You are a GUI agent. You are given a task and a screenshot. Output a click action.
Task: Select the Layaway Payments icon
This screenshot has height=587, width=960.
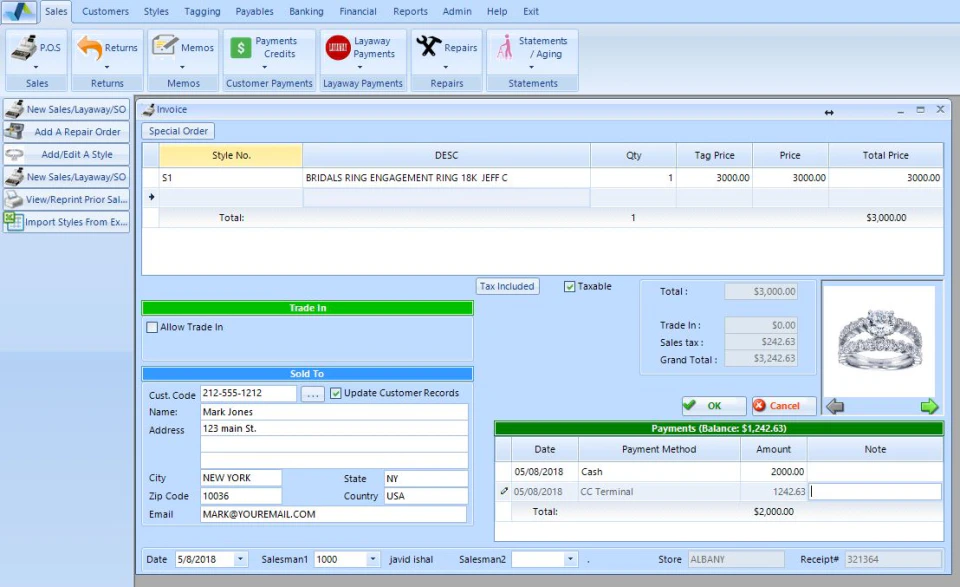click(338, 48)
